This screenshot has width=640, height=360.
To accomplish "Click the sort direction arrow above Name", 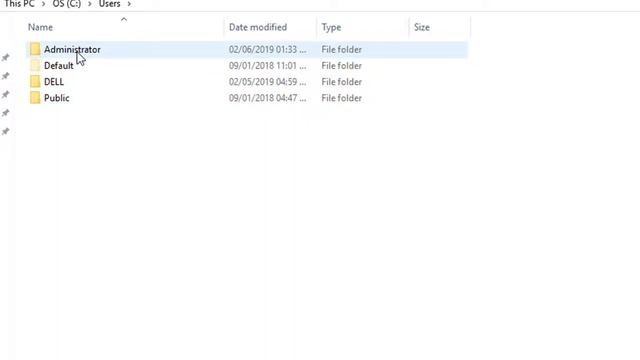I will [124, 19].
